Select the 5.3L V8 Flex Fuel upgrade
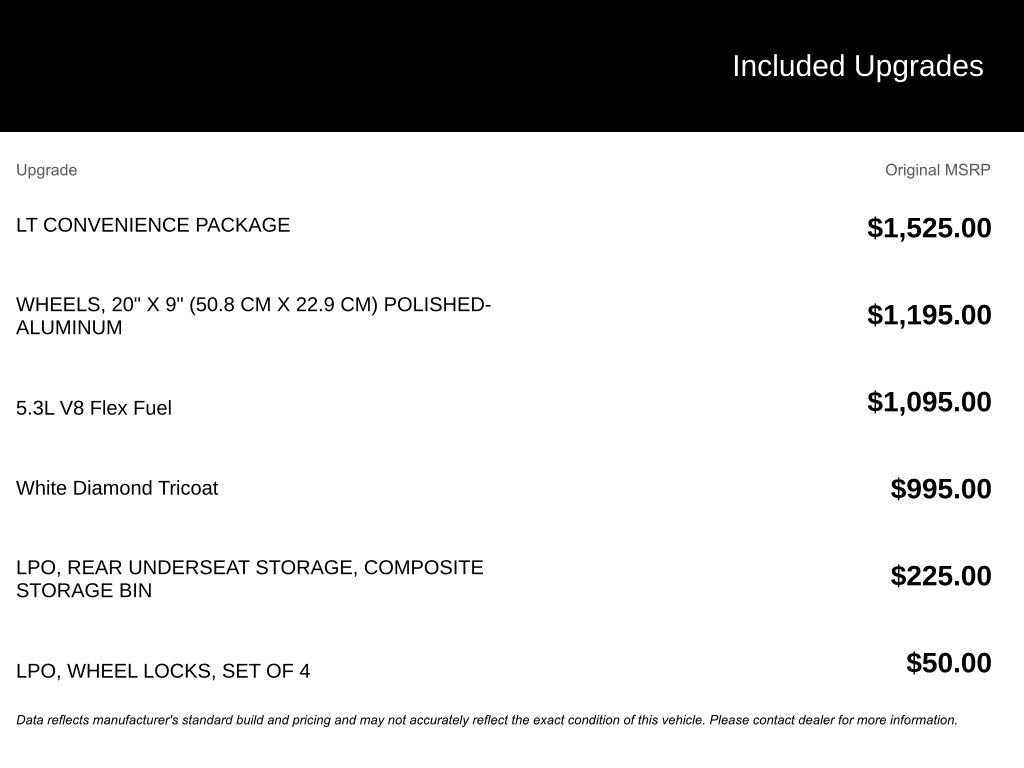Screen dimensions: 1024x768 pos(94,408)
